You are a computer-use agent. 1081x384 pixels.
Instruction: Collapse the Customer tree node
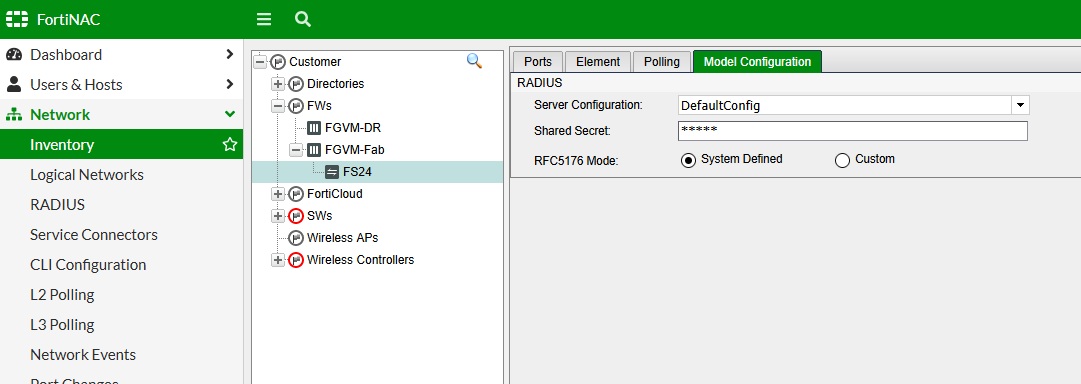260,61
